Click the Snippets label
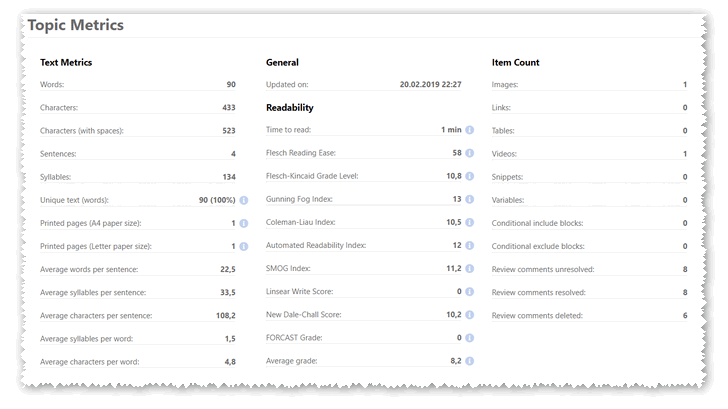Viewport: 728px width, 409px height. click(507, 177)
